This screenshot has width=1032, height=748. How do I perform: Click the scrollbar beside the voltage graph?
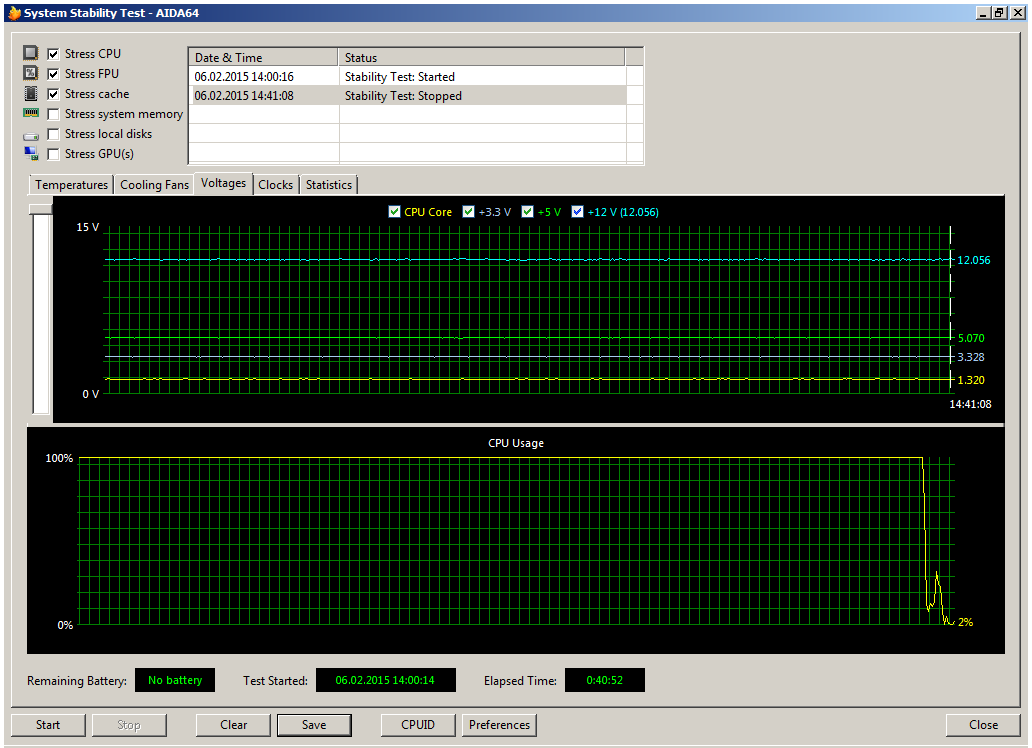point(40,310)
